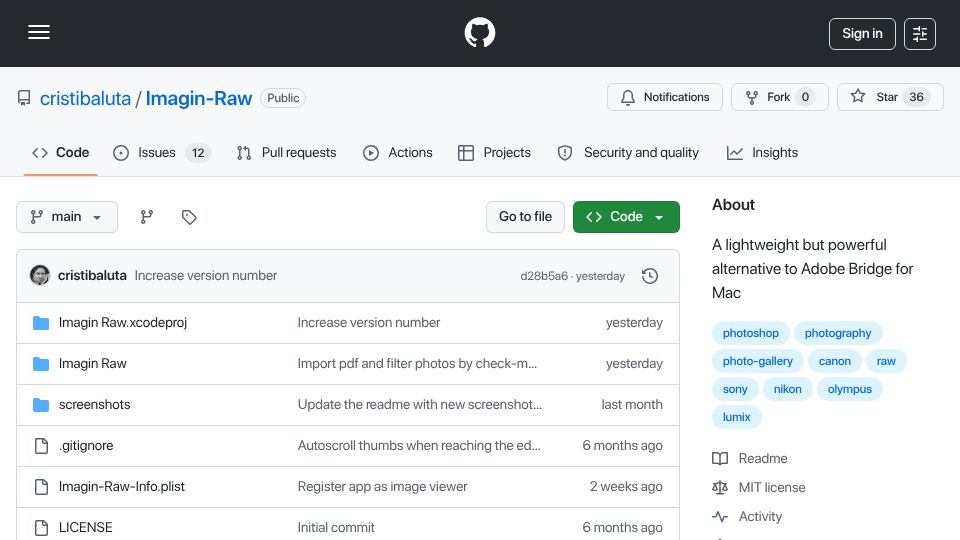Select the olympus topic tag
Screen dimensions: 960x540
[x=849, y=389]
